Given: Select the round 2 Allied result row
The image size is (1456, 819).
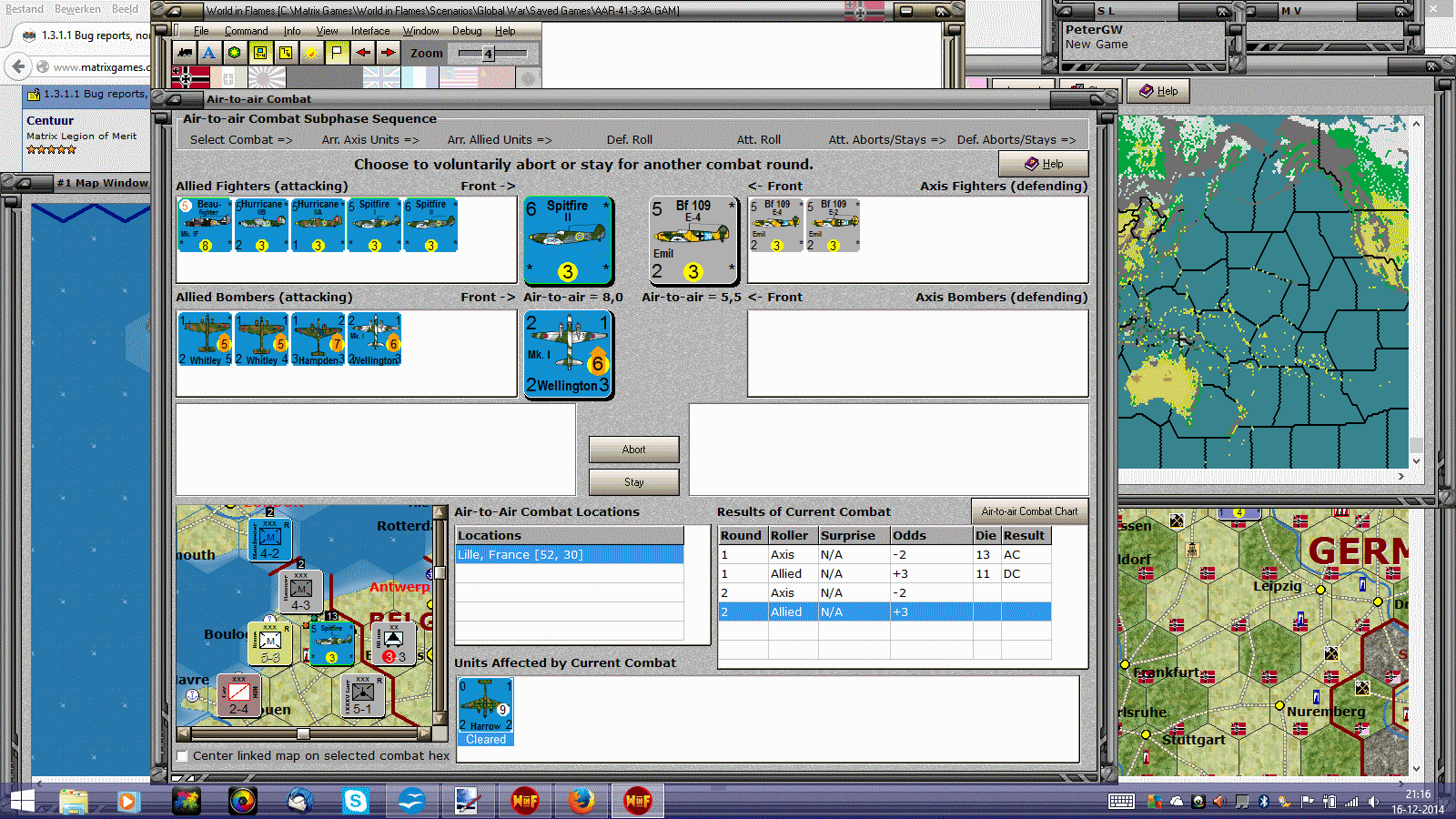Looking at the screenshot, I should pyautogui.click(x=885, y=612).
